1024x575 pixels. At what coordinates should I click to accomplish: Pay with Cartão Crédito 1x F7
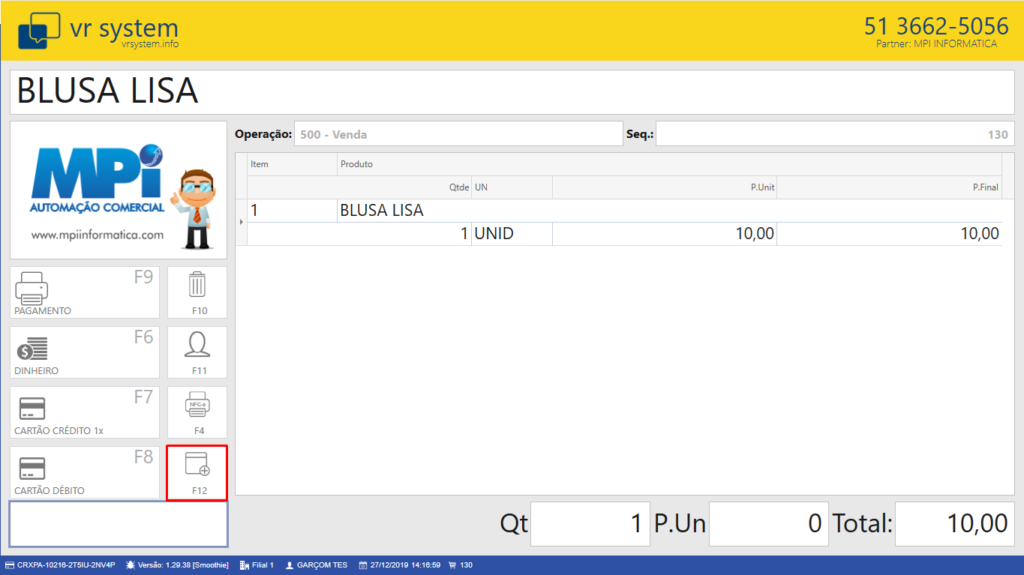click(x=85, y=412)
